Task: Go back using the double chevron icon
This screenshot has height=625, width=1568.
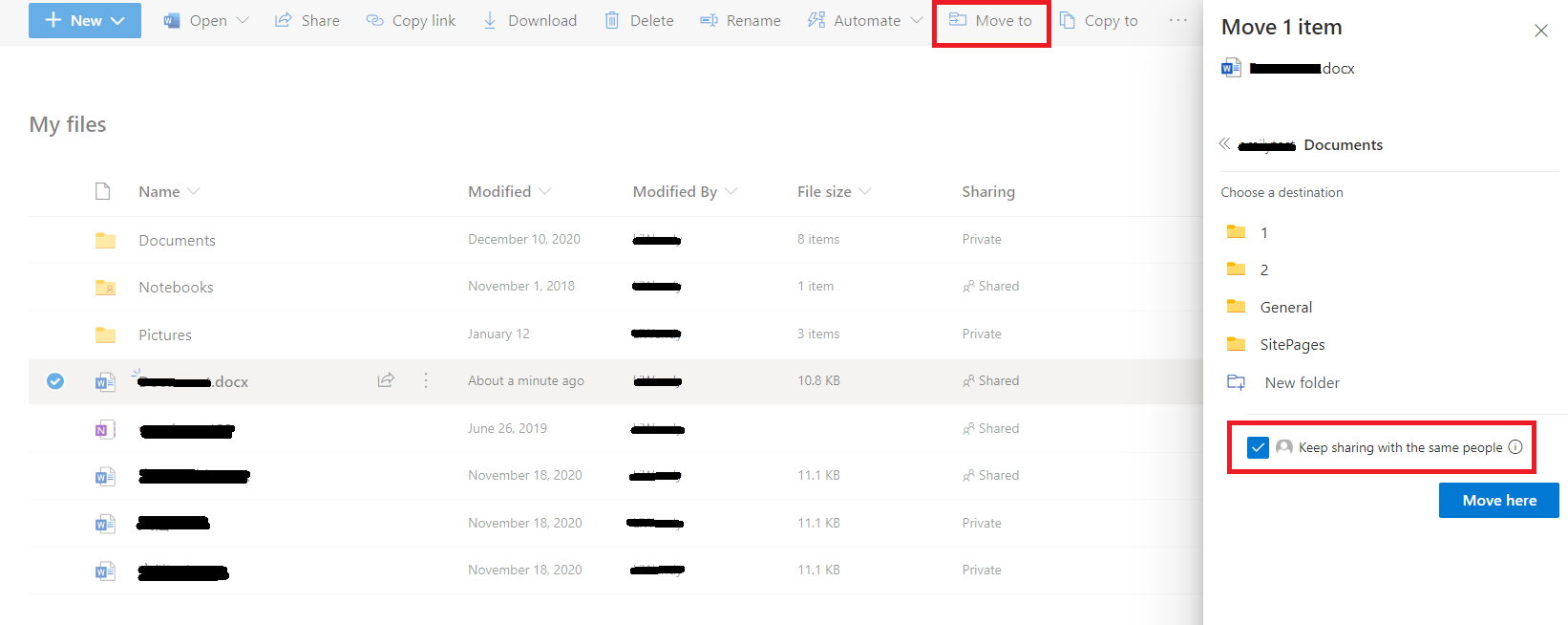Action: [x=1224, y=144]
